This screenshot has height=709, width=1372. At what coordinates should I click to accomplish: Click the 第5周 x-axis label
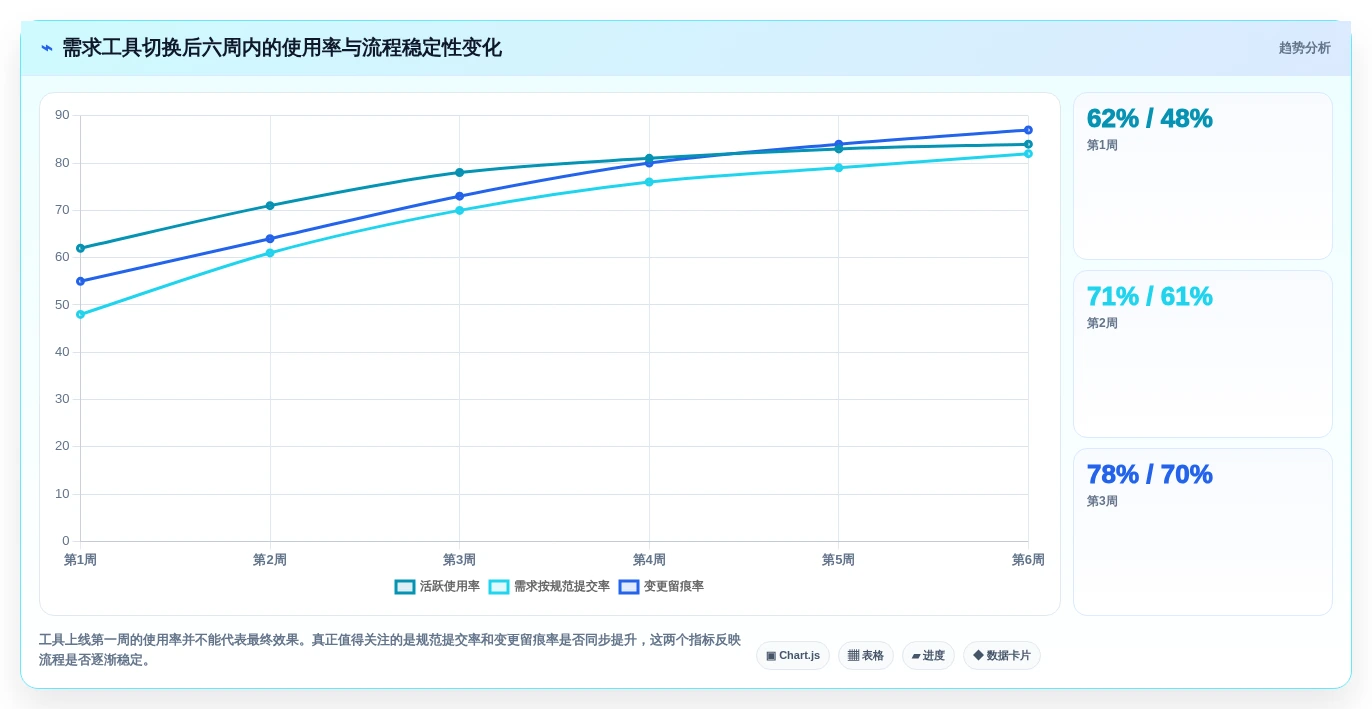tap(839, 560)
